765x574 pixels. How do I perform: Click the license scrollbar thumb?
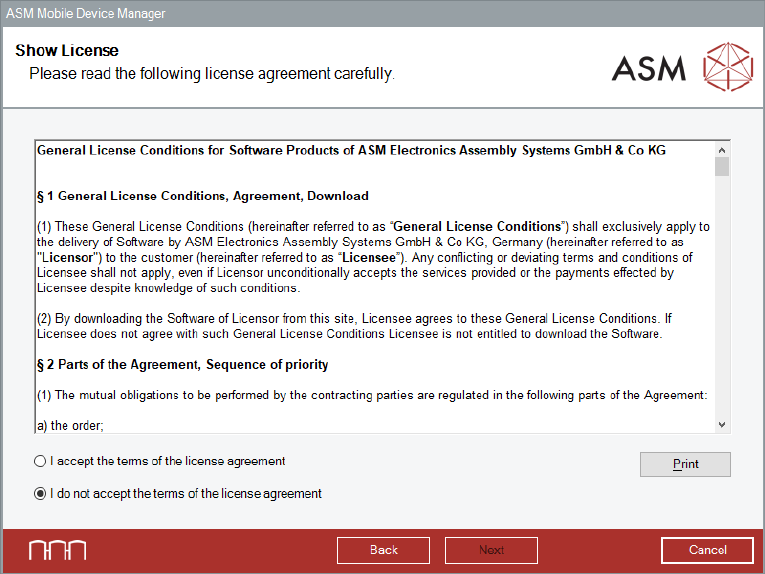point(722,166)
